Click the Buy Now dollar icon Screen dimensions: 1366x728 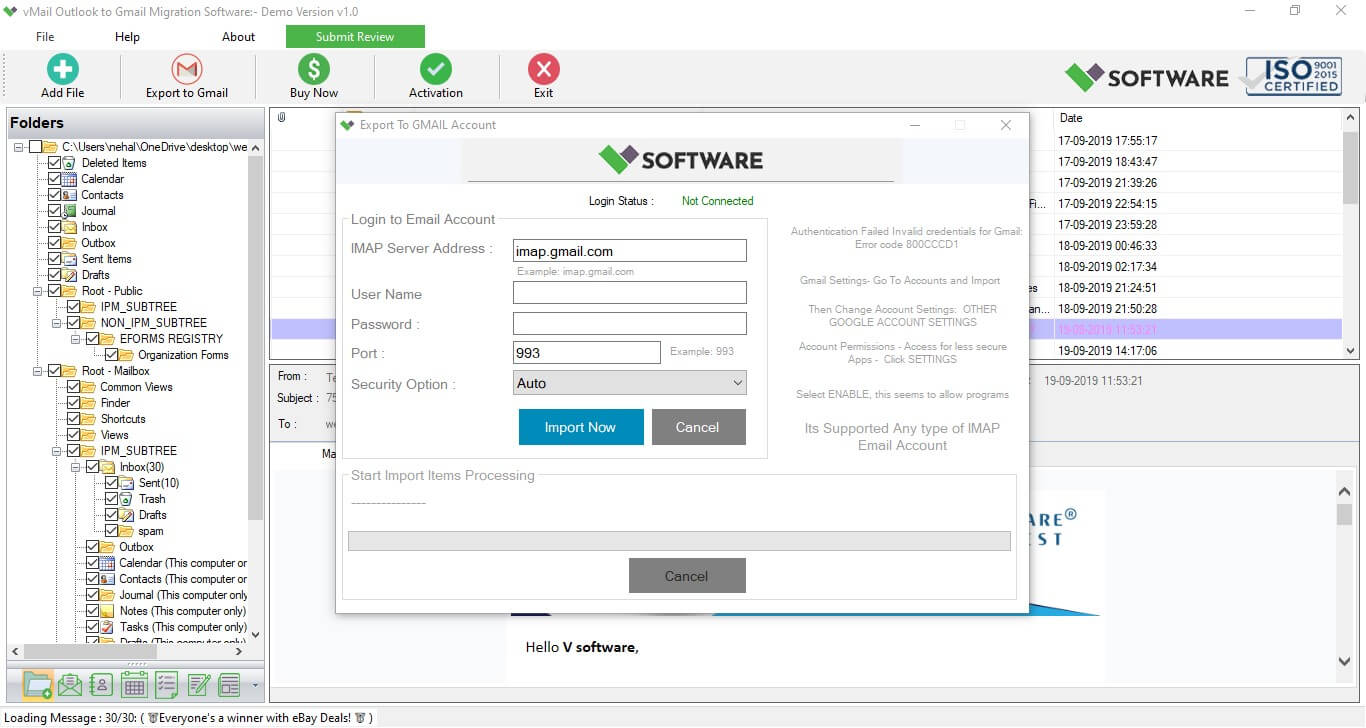(x=314, y=70)
